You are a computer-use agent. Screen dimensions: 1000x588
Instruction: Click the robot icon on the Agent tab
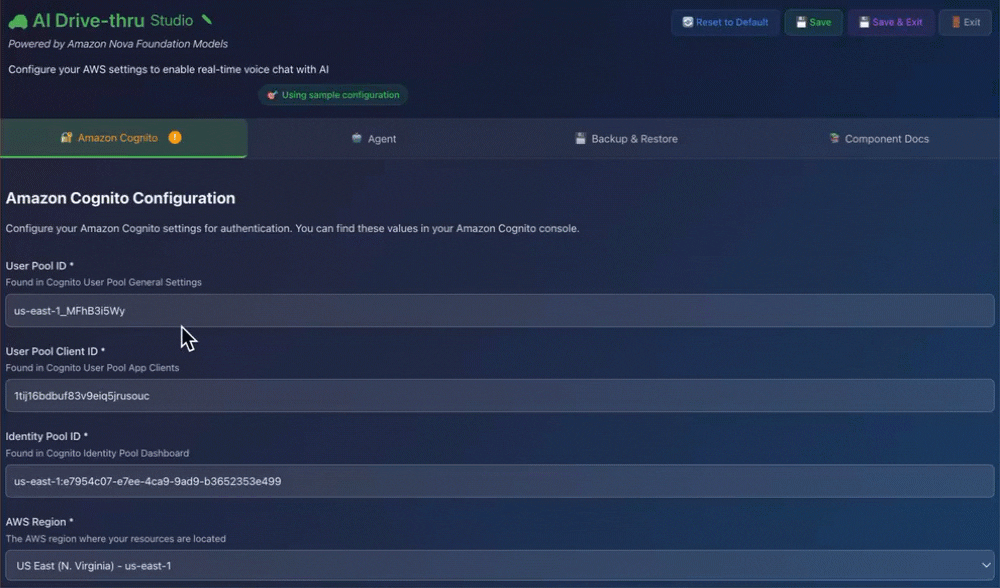pos(359,138)
